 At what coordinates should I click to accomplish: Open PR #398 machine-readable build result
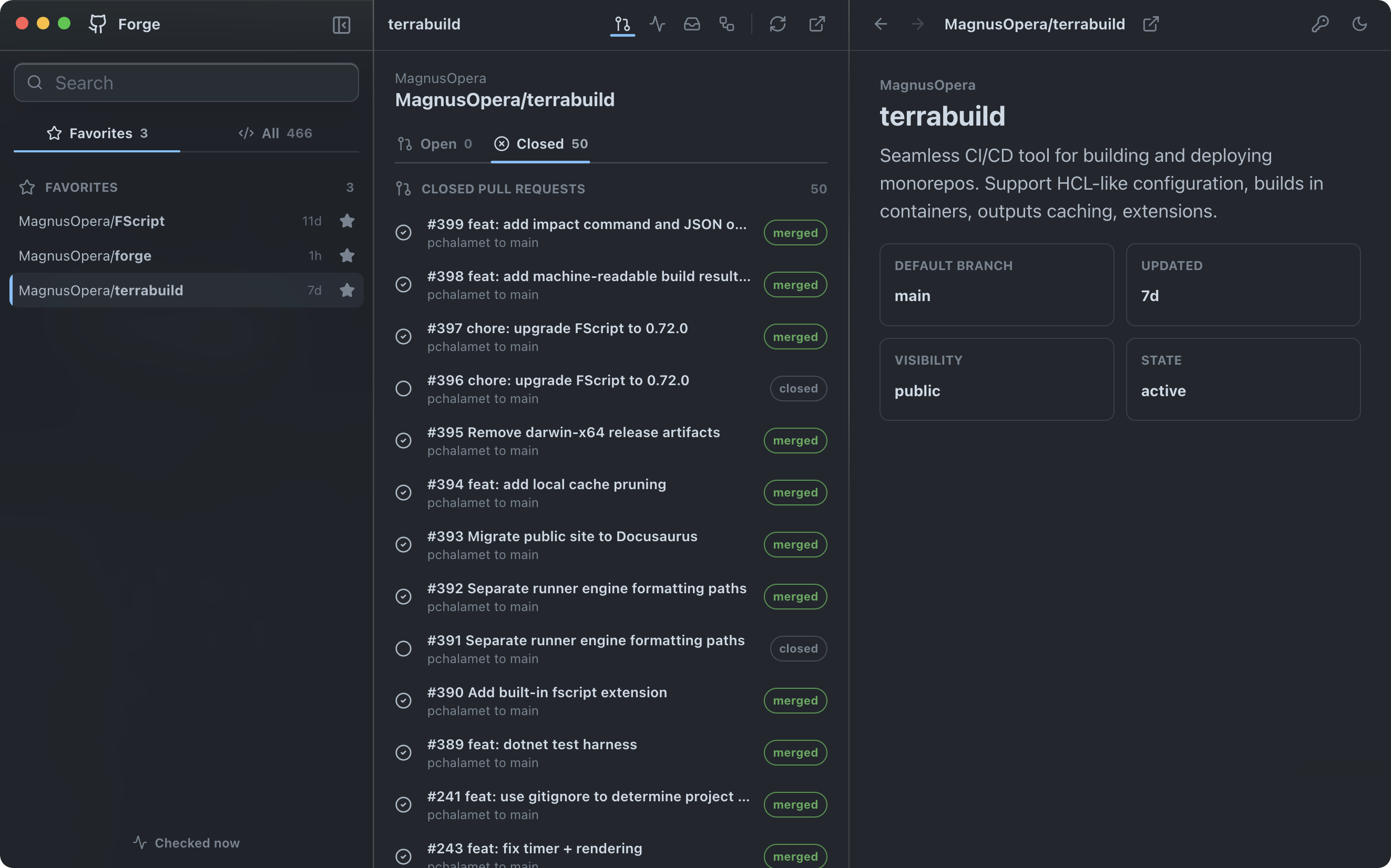(x=611, y=285)
